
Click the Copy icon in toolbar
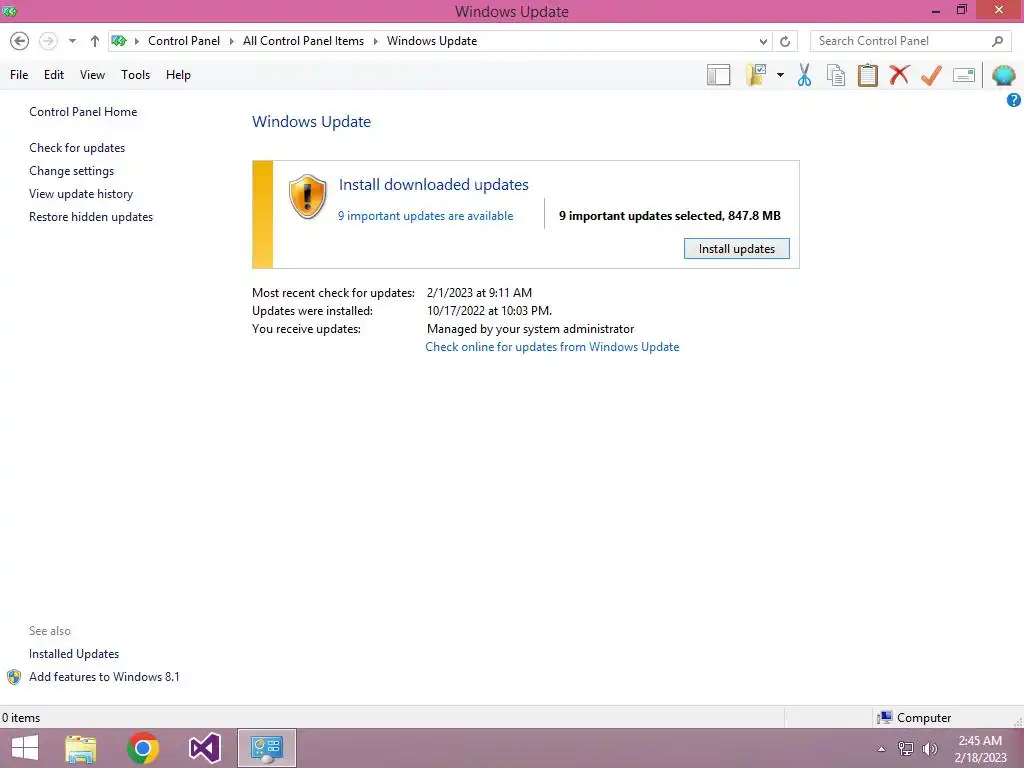tap(836, 75)
